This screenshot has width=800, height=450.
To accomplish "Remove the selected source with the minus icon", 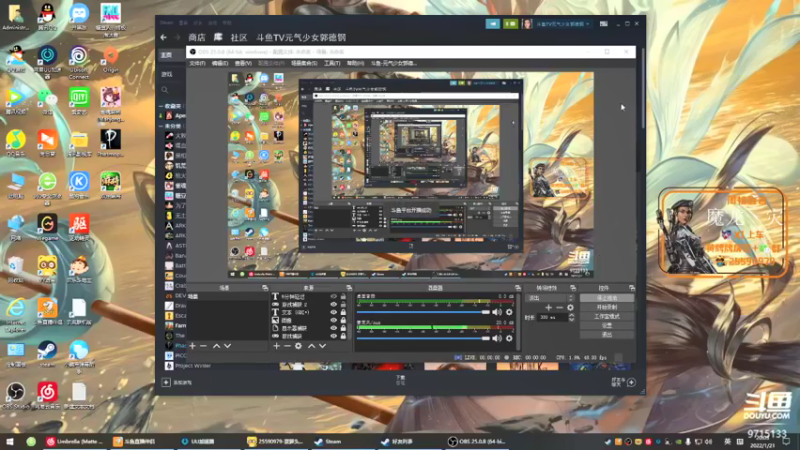I will pyautogui.click(x=287, y=346).
